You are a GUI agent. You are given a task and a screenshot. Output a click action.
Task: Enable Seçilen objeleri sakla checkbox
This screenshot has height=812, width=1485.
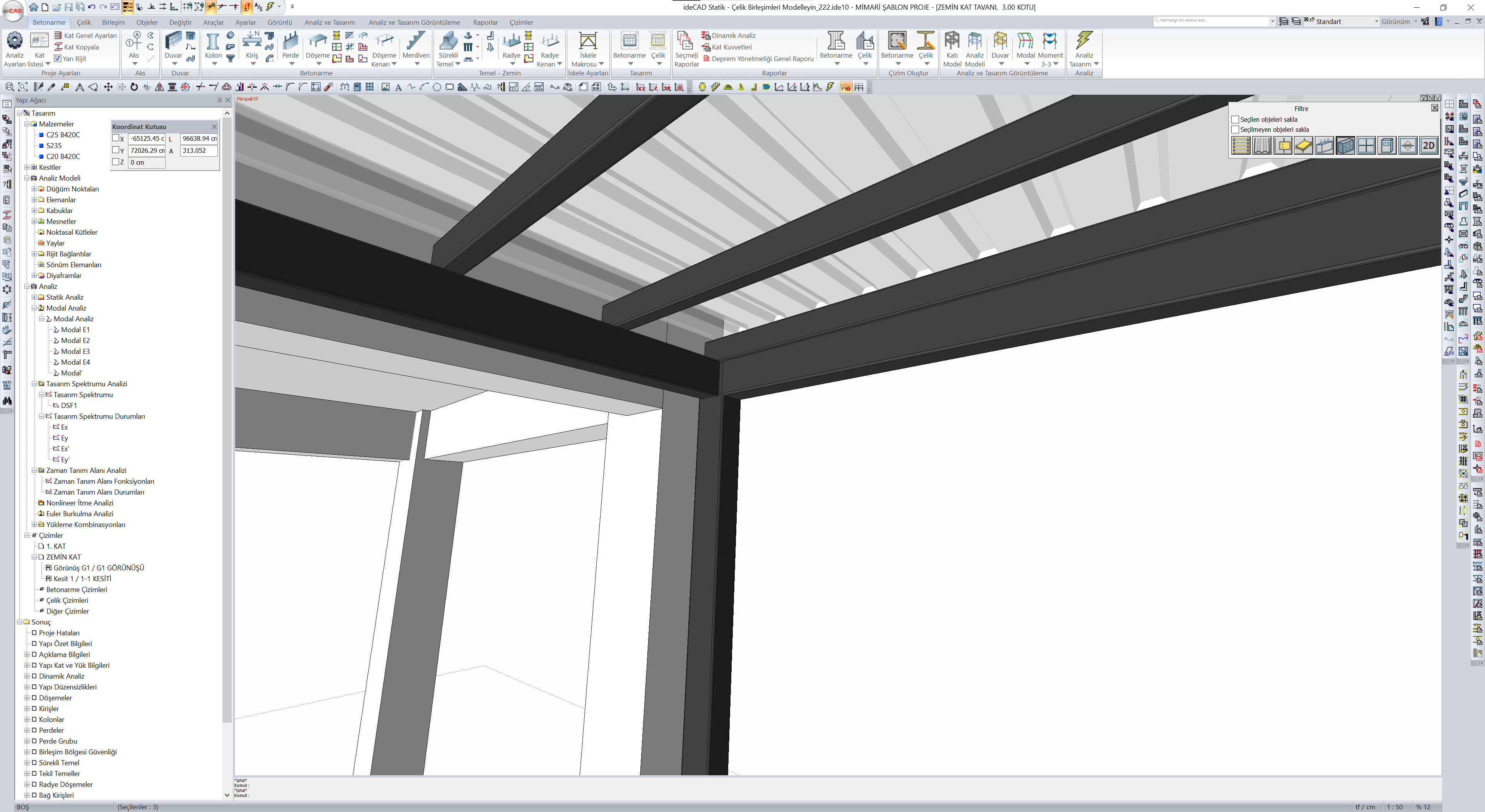coord(1236,120)
